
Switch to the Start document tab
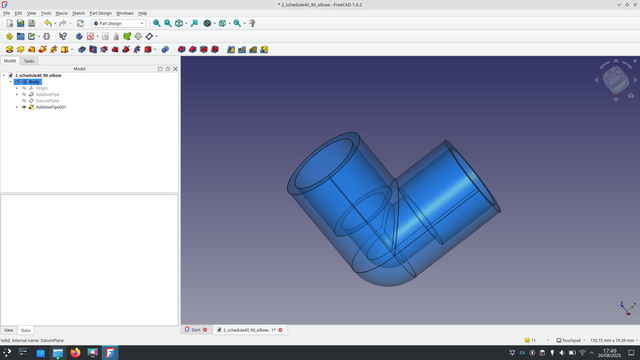pos(196,330)
